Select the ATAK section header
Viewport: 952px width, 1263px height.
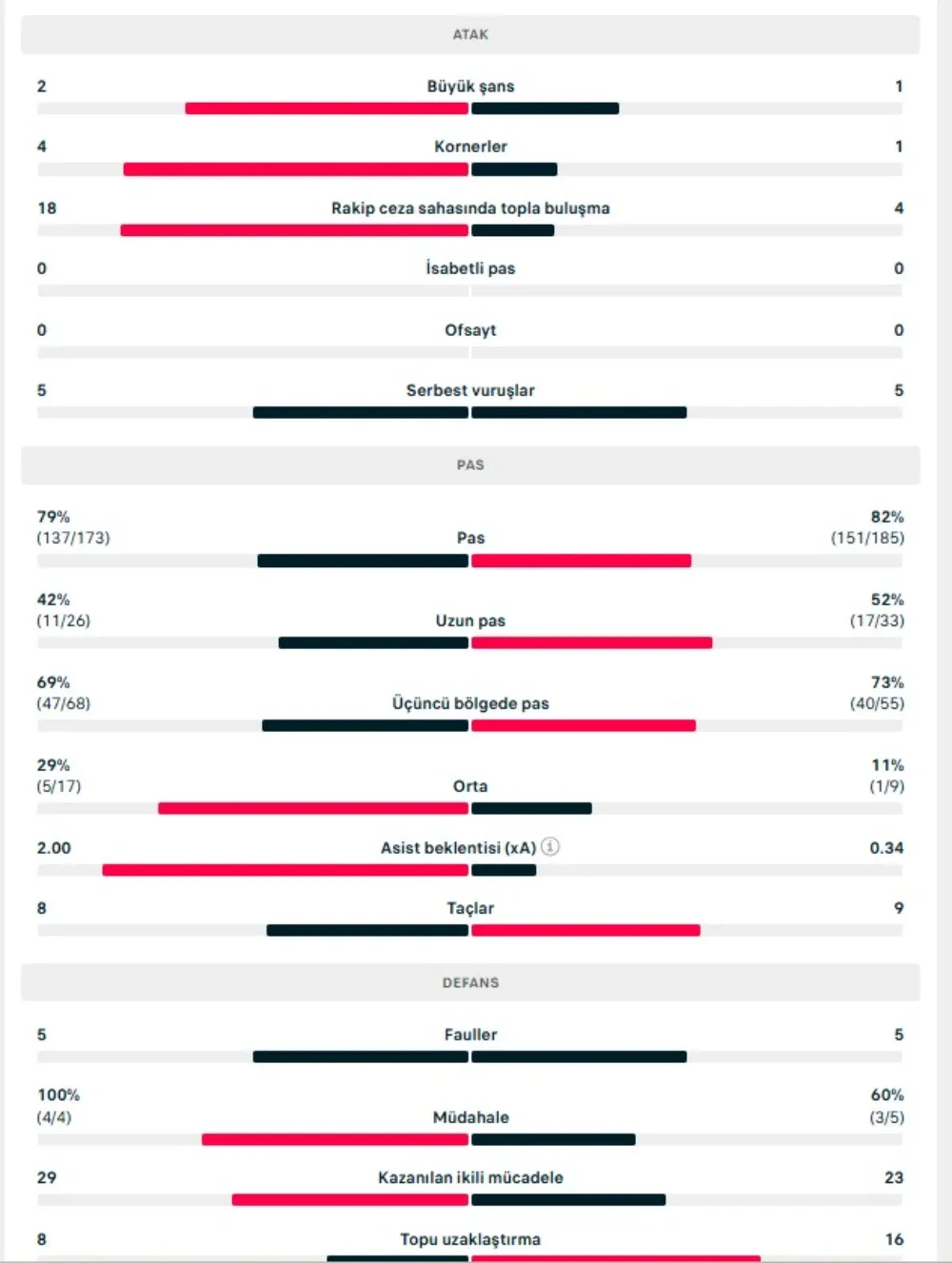click(x=470, y=34)
